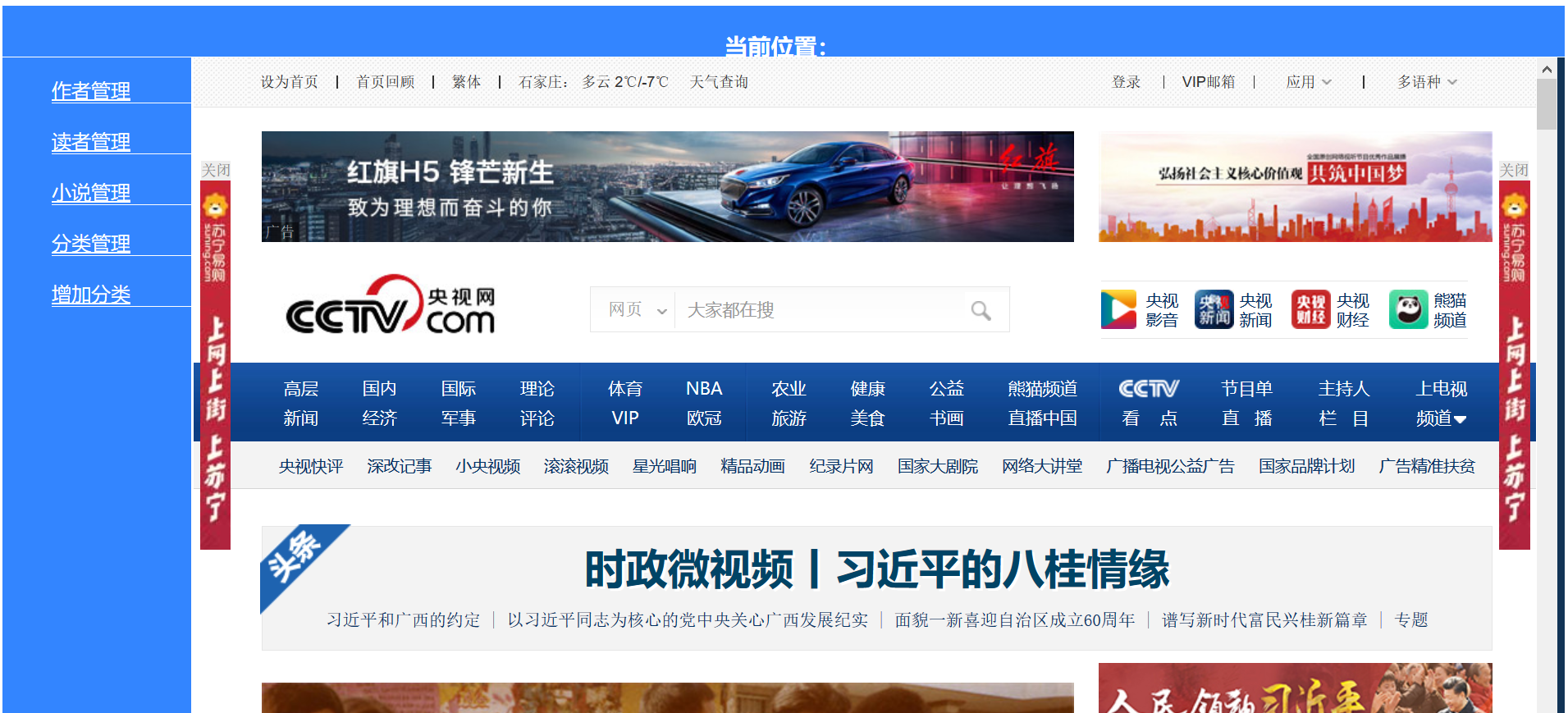Viewport: 1568px width, 713px height.
Task: Open the 央视新闻 app icon
Action: click(x=1214, y=309)
